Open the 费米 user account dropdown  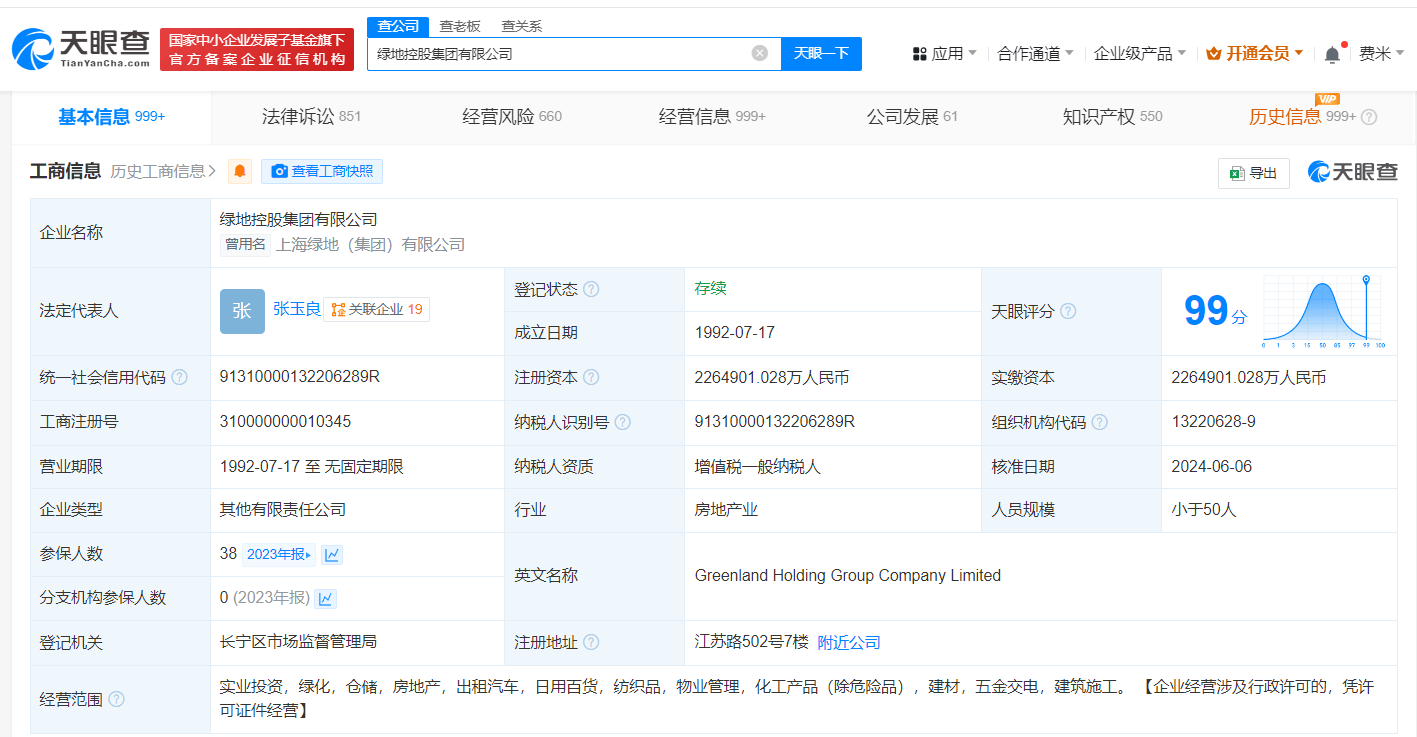click(1382, 53)
